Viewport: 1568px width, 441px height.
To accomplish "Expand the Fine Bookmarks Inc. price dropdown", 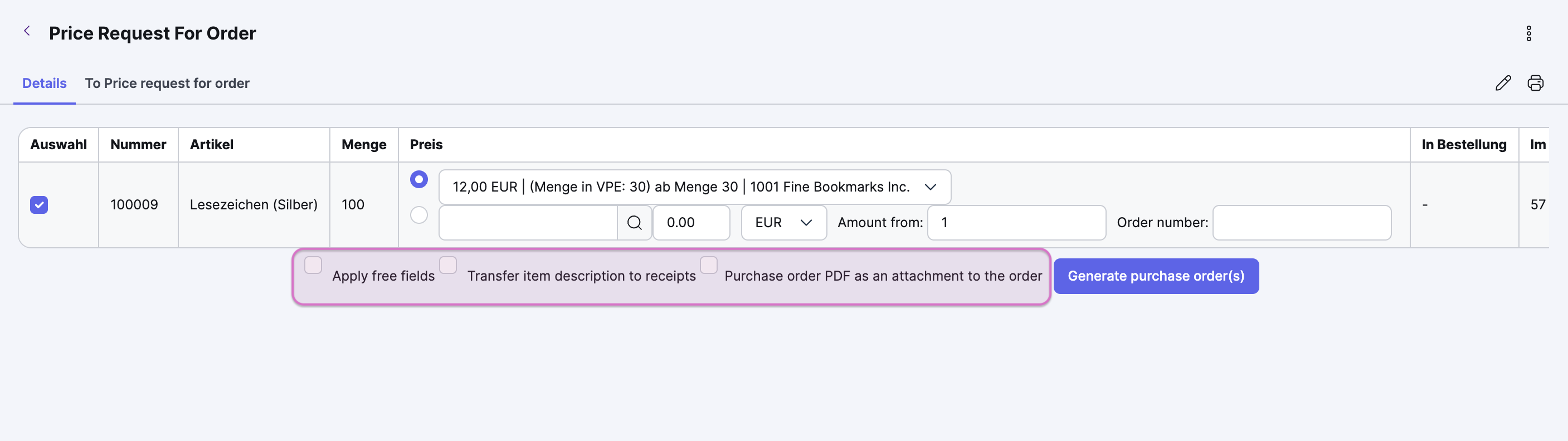I will (694, 187).
